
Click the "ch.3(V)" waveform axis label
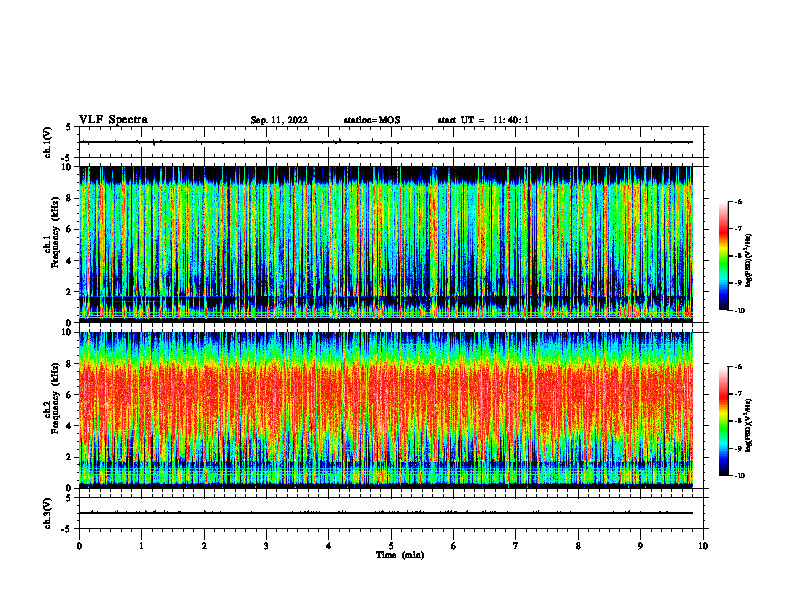(47, 513)
